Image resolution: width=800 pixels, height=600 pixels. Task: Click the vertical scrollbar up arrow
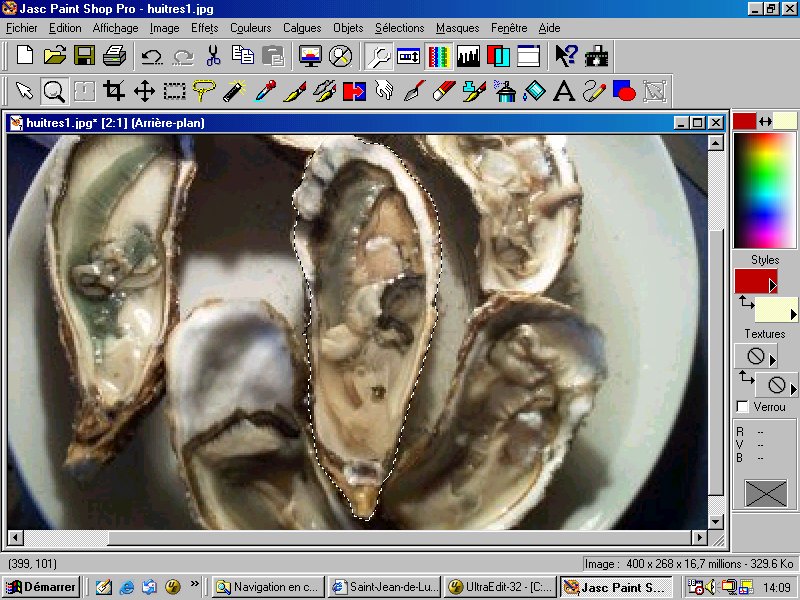coord(715,143)
